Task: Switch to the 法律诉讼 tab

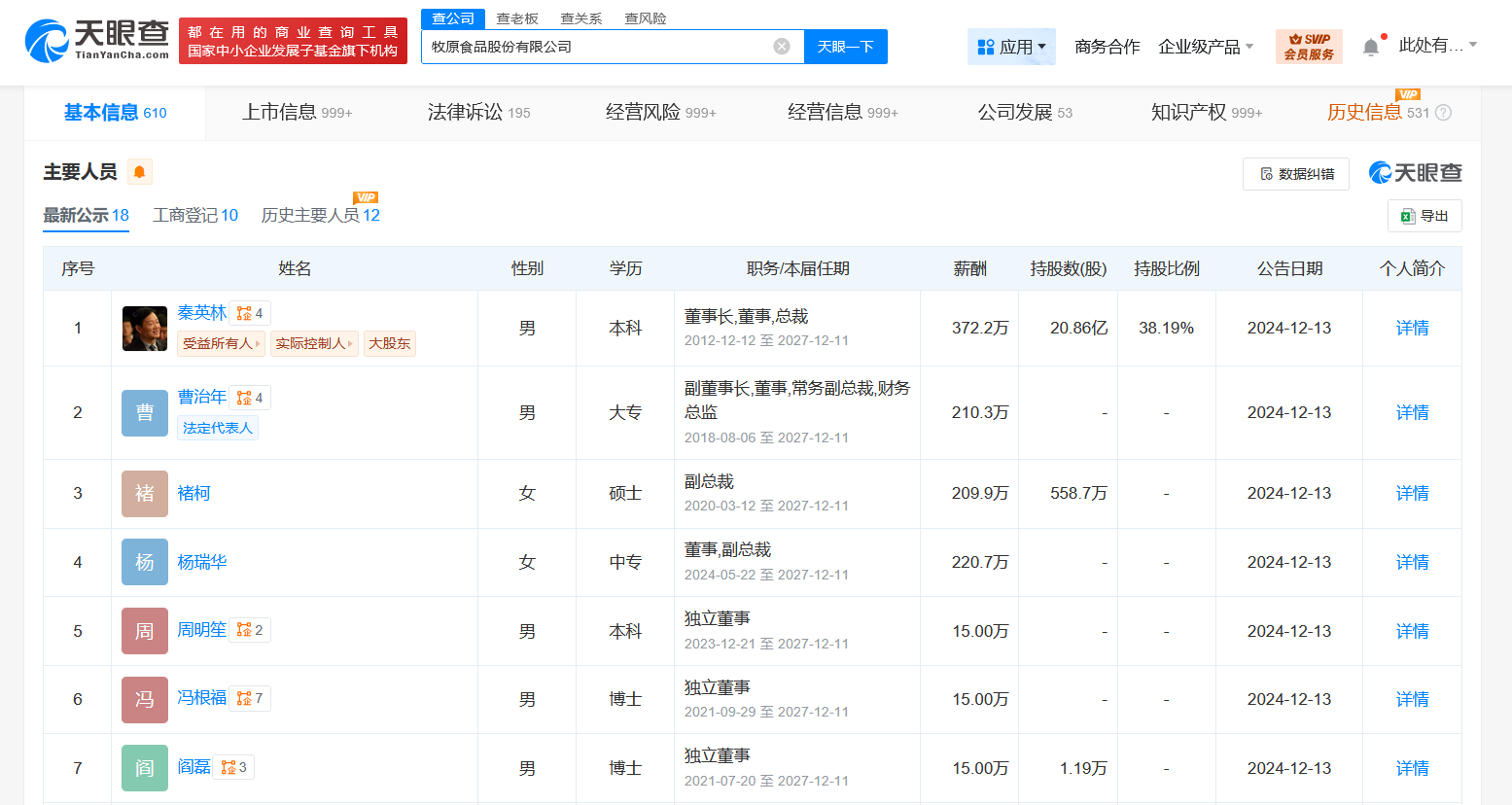Action: [x=478, y=113]
